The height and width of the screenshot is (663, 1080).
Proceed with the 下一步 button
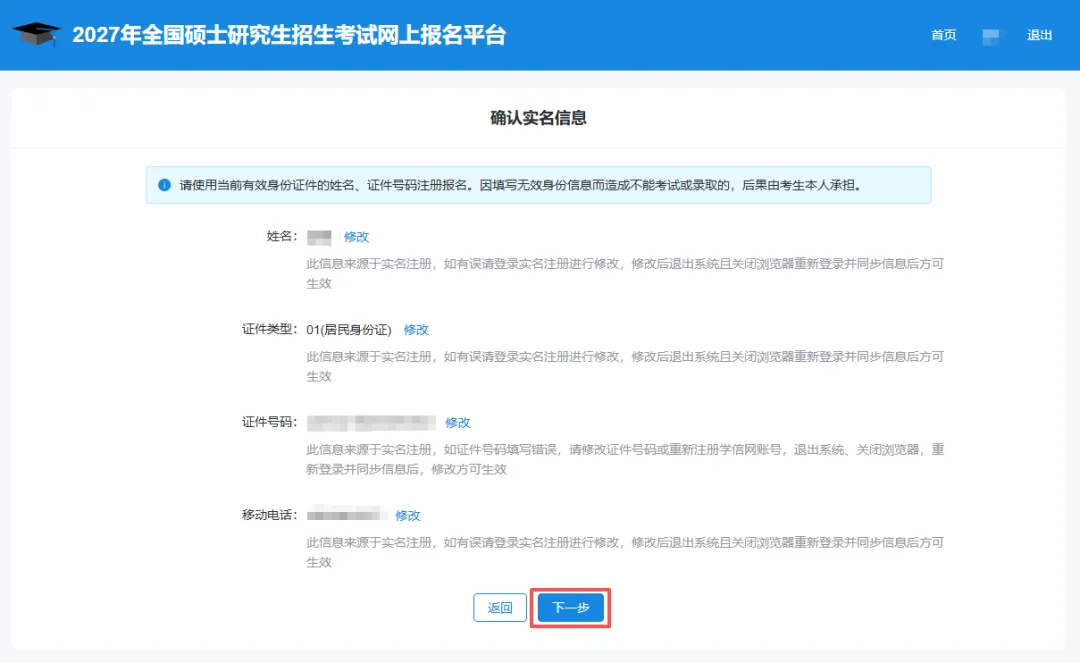[570, 608]
